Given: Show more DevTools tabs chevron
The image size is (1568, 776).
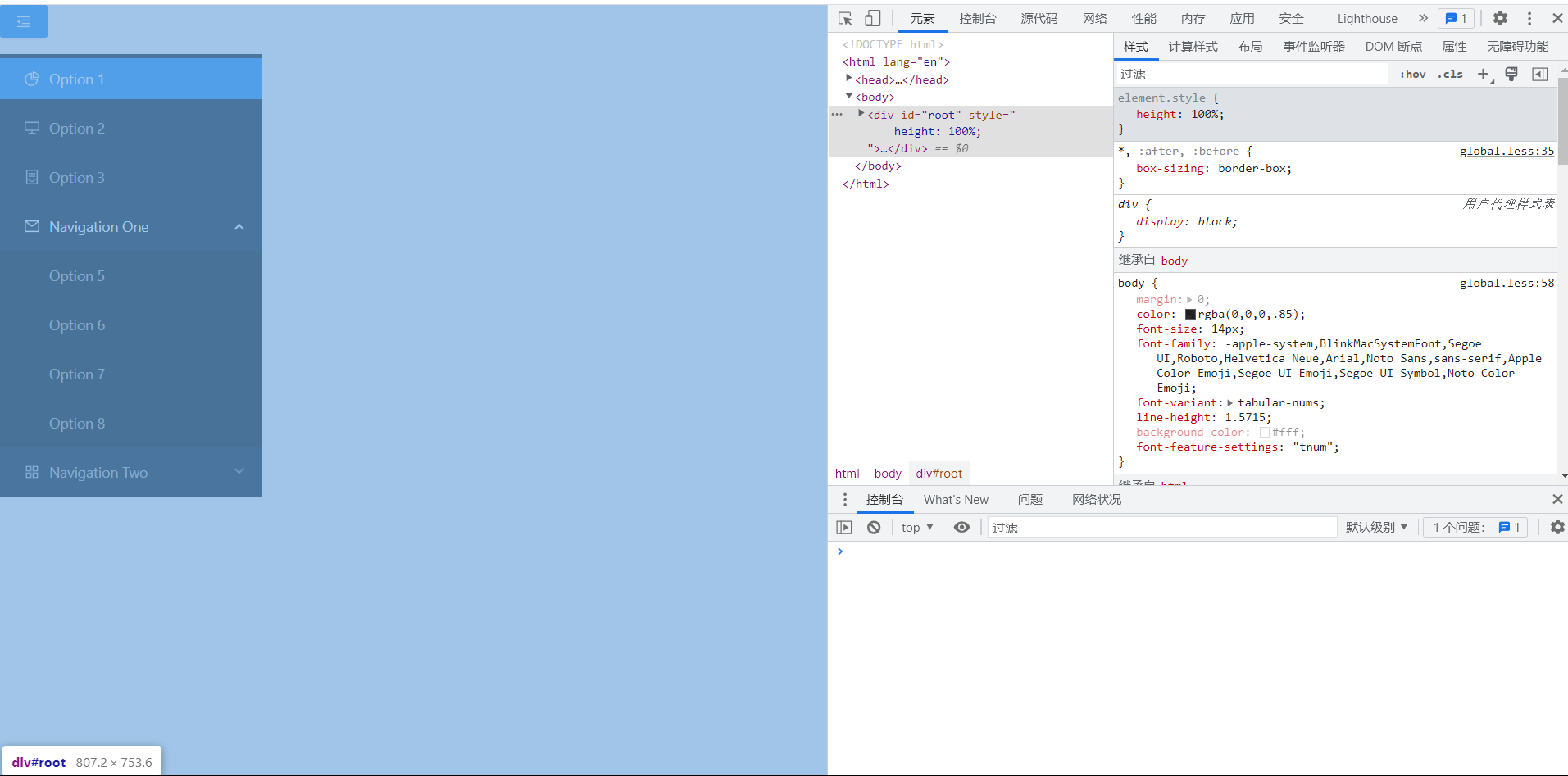Looking at the screenshot, I should pos(1423,18).
